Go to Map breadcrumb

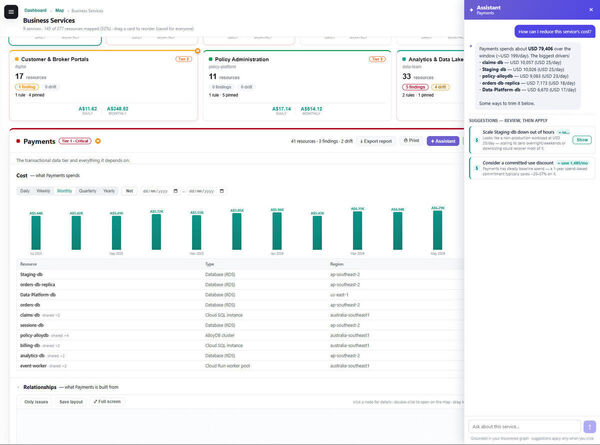(59, 10)
